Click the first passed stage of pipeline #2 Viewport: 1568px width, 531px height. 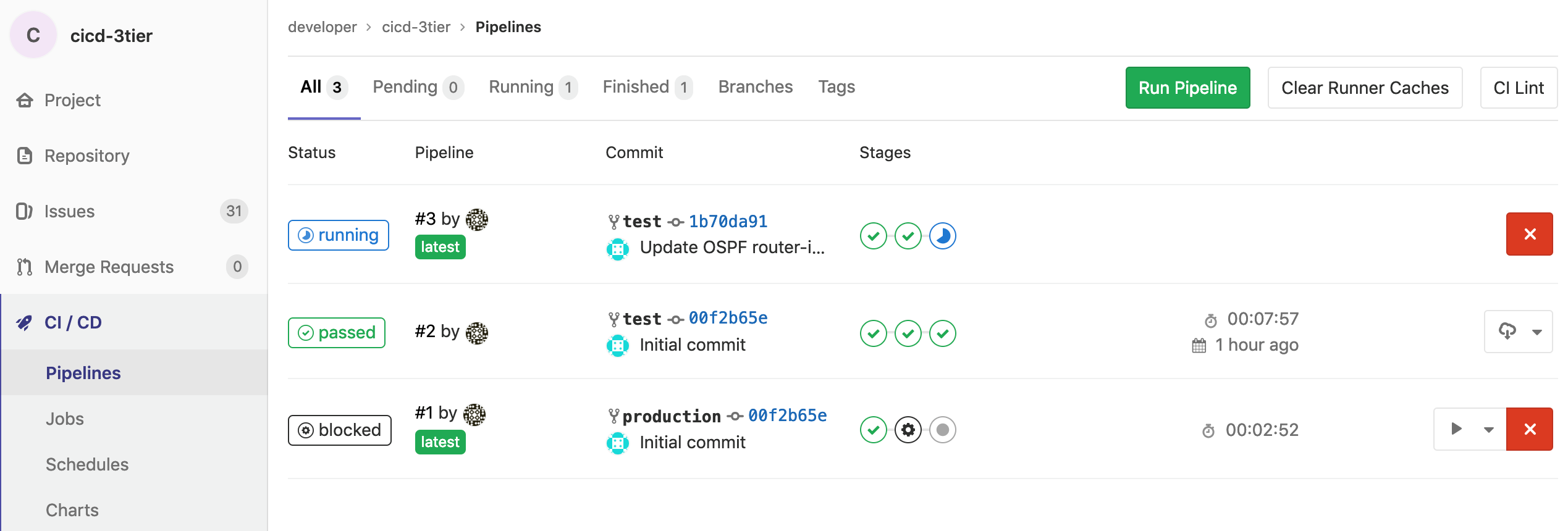click(x=873, y=333)
